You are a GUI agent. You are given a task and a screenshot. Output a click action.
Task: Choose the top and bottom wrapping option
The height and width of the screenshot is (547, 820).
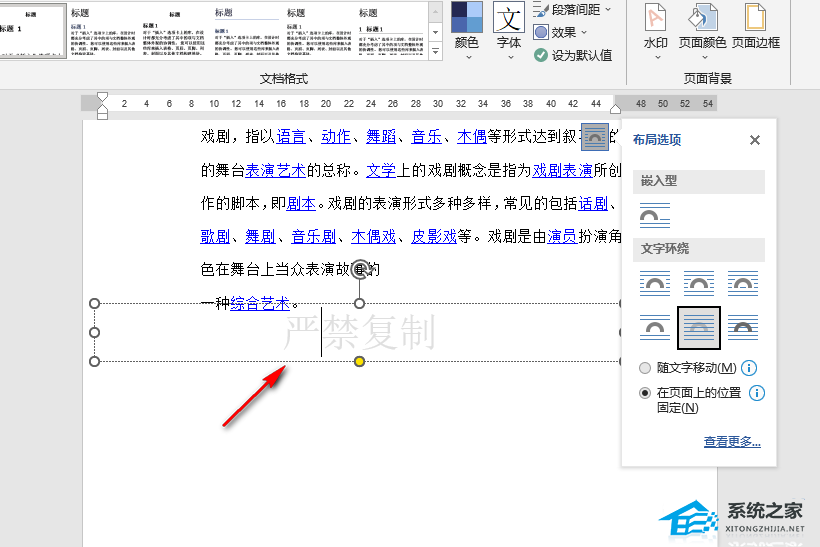coord(655,326)
